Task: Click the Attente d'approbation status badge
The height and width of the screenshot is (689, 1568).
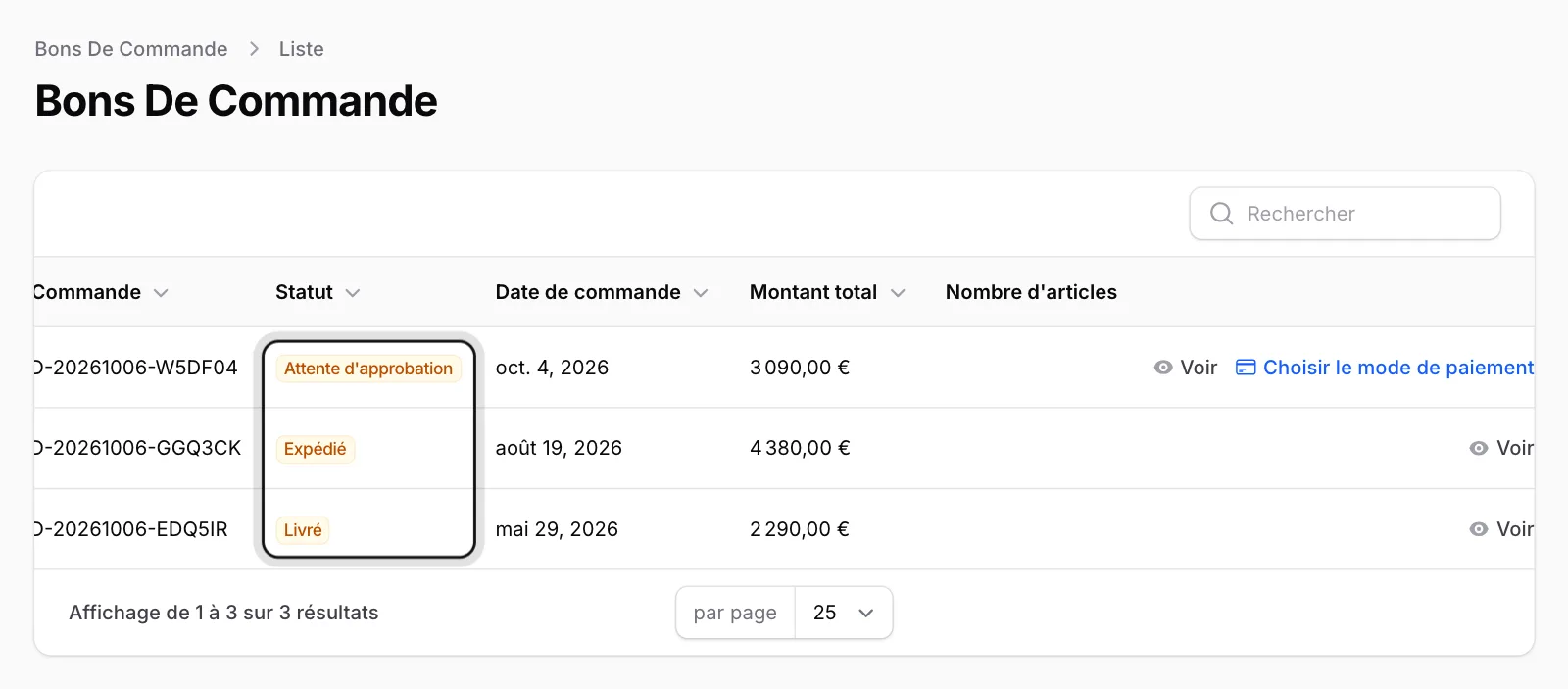Action: 368,369
